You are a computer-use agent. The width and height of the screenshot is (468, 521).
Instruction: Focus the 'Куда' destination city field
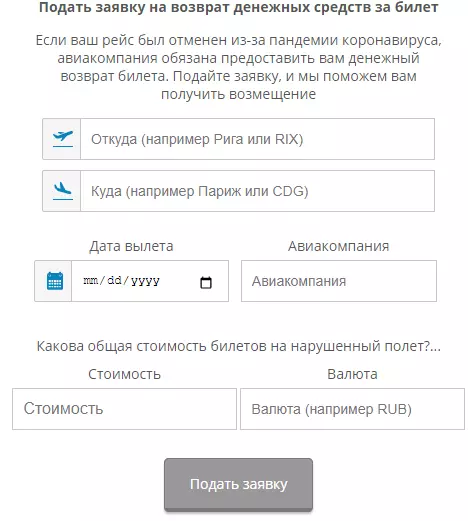coord(257,191)
